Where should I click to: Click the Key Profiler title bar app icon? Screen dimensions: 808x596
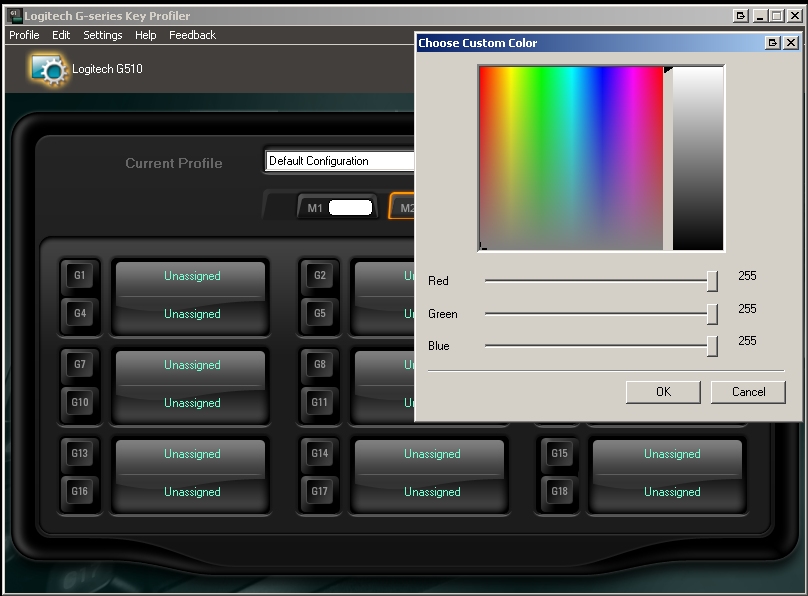click(16, 15)
